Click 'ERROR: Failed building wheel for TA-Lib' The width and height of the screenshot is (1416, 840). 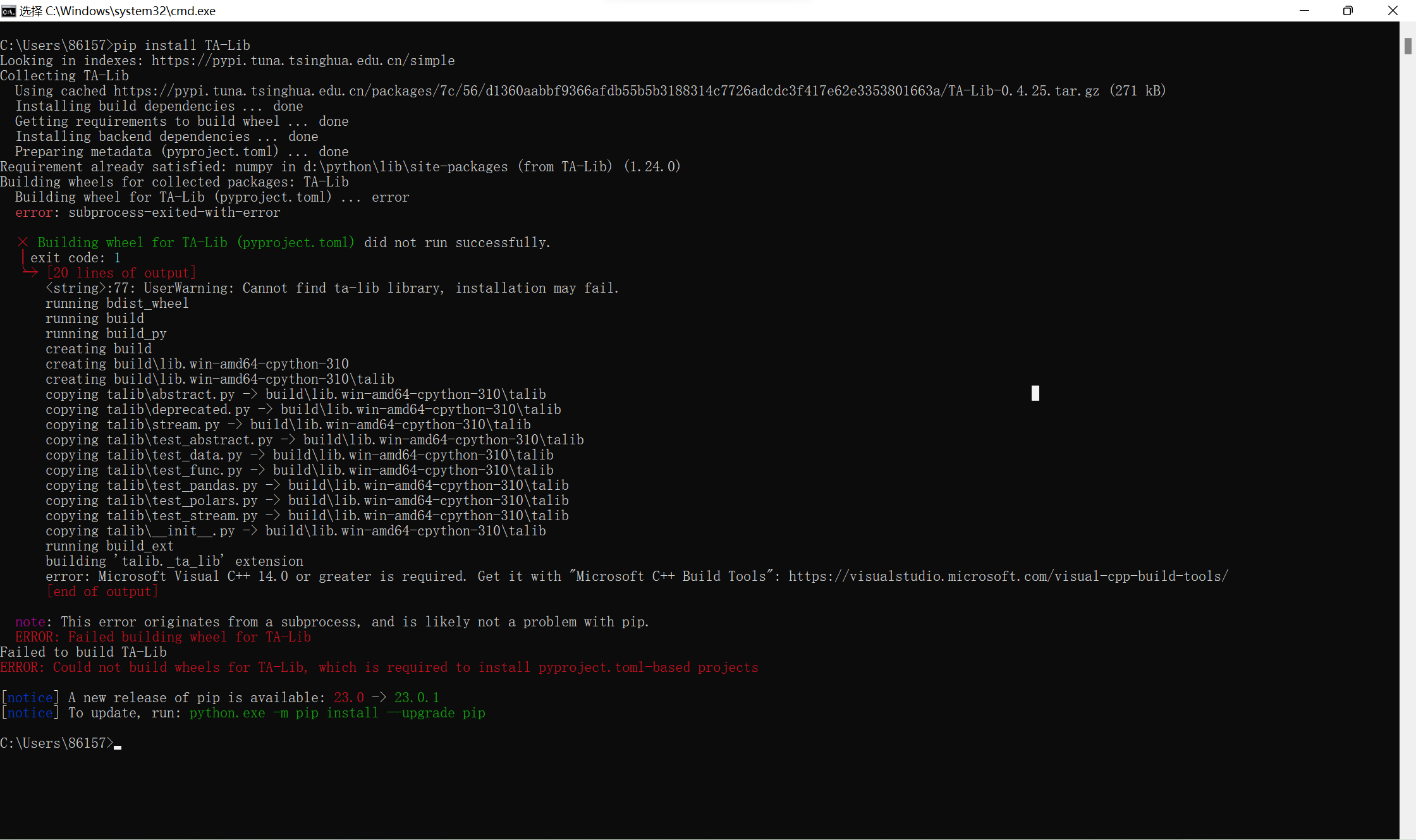click(163, 637)
